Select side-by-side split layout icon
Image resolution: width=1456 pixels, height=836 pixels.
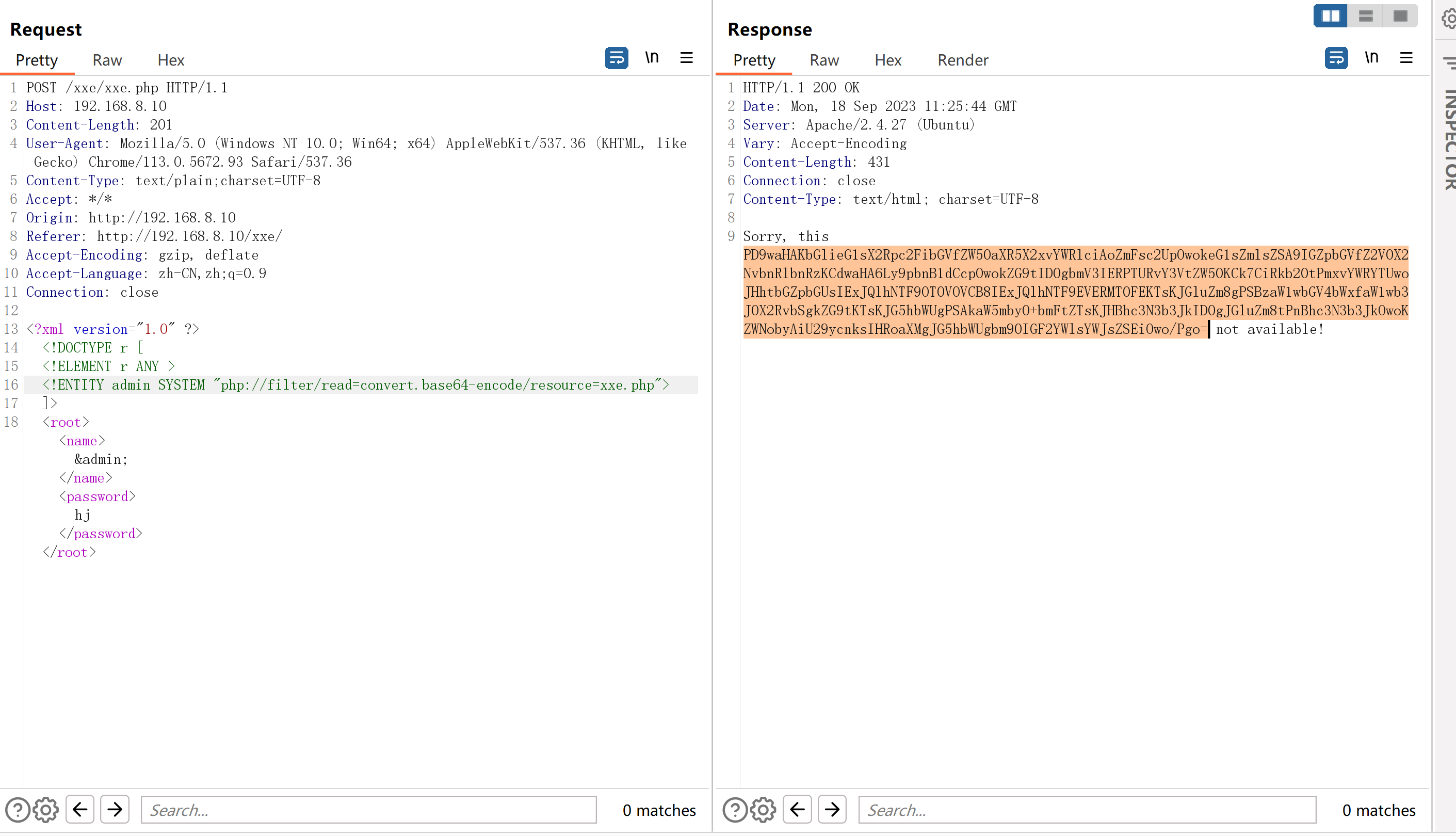pos(1330,16)
